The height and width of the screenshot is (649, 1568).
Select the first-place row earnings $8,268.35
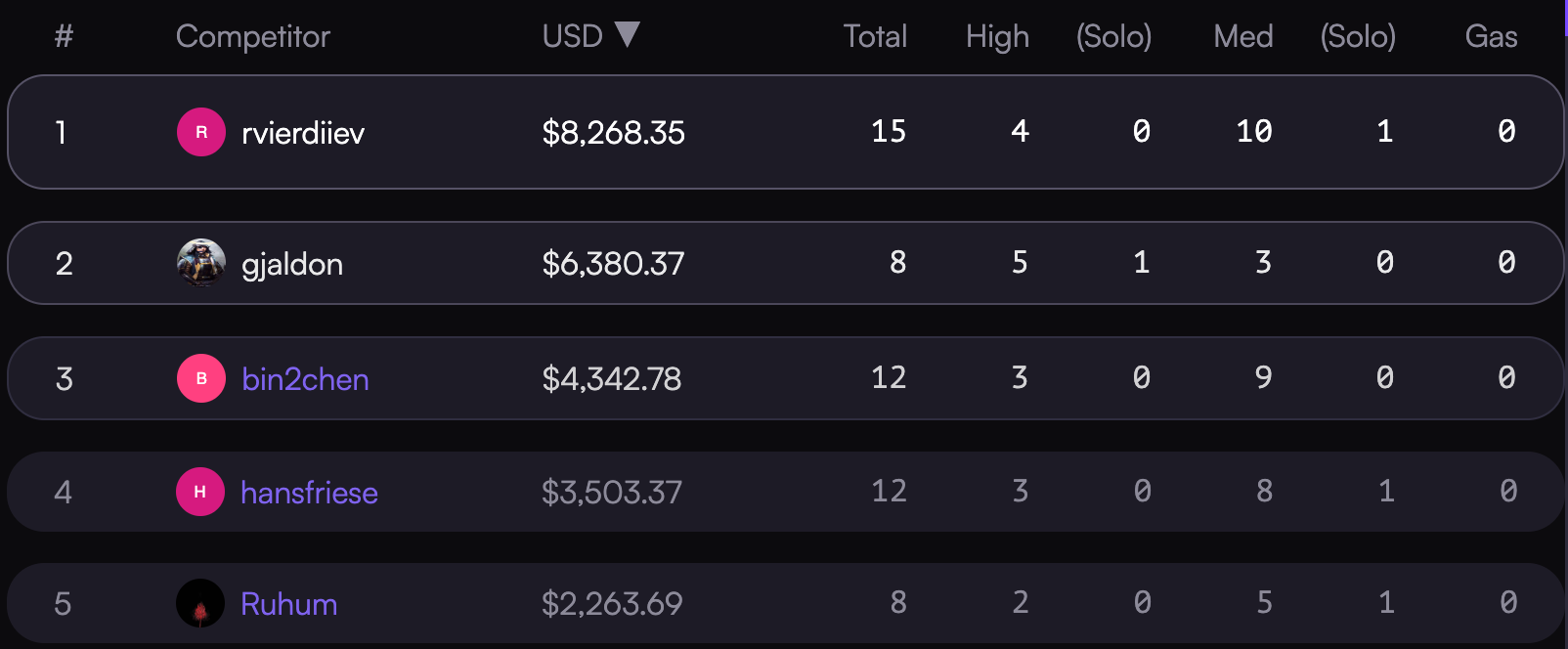[x=614, y=132]
